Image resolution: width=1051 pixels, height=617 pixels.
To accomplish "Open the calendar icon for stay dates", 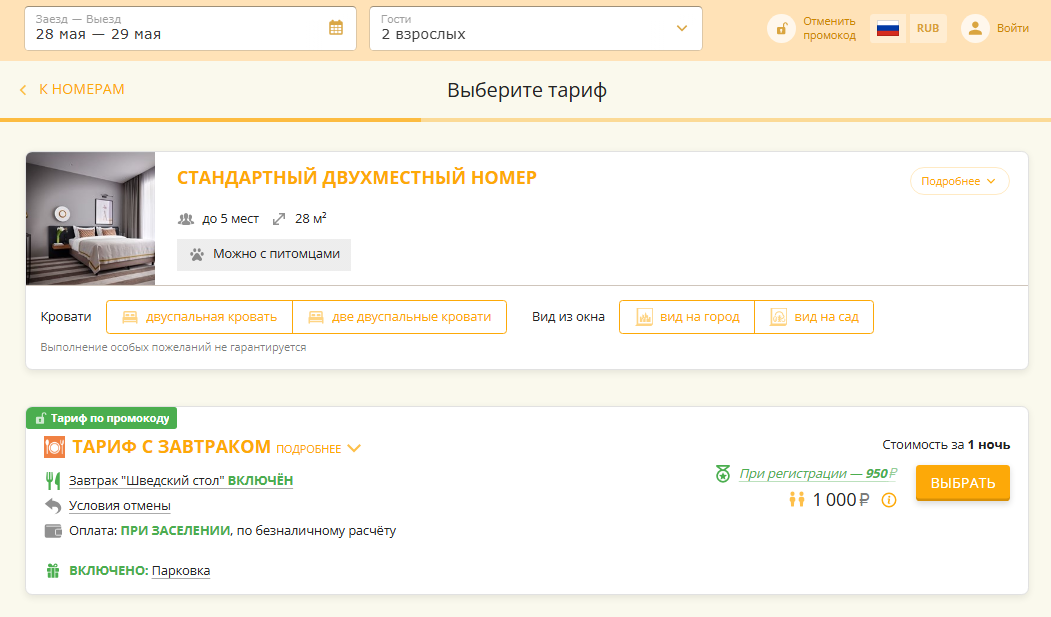I will point(336,27).
